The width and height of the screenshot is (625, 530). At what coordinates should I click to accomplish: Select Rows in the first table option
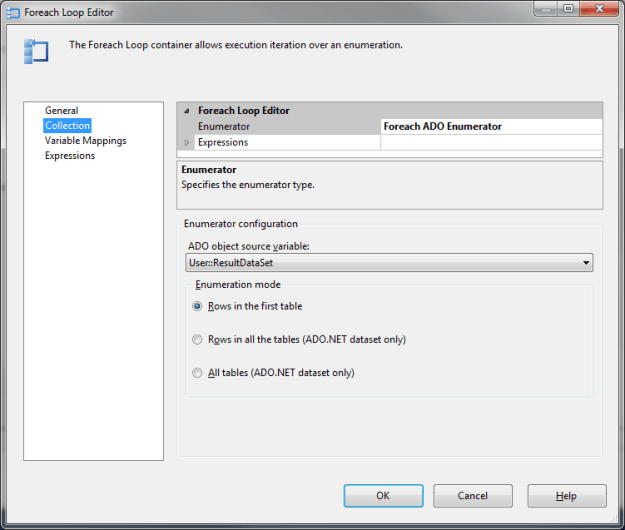click(x=197, y=306)
